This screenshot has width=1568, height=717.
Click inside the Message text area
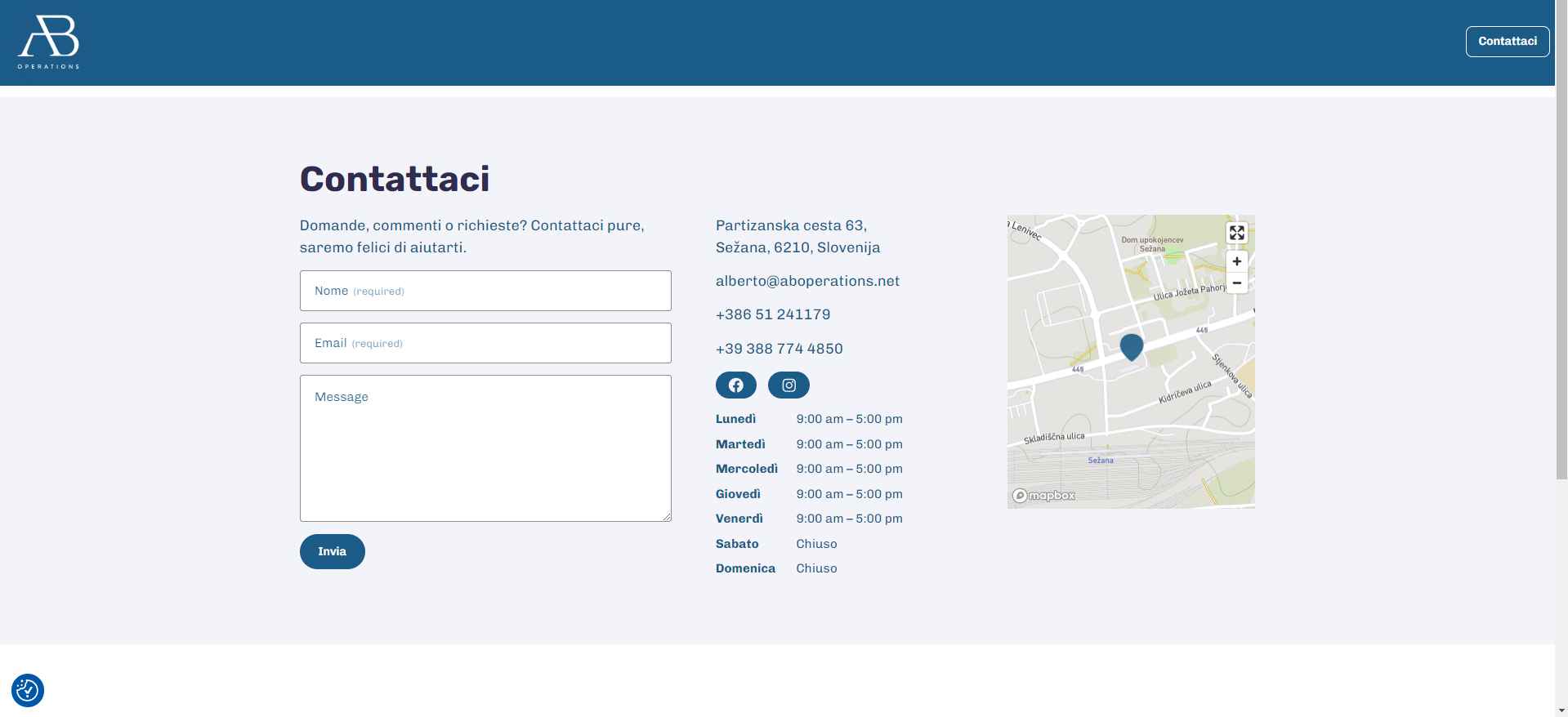(485, 448)
